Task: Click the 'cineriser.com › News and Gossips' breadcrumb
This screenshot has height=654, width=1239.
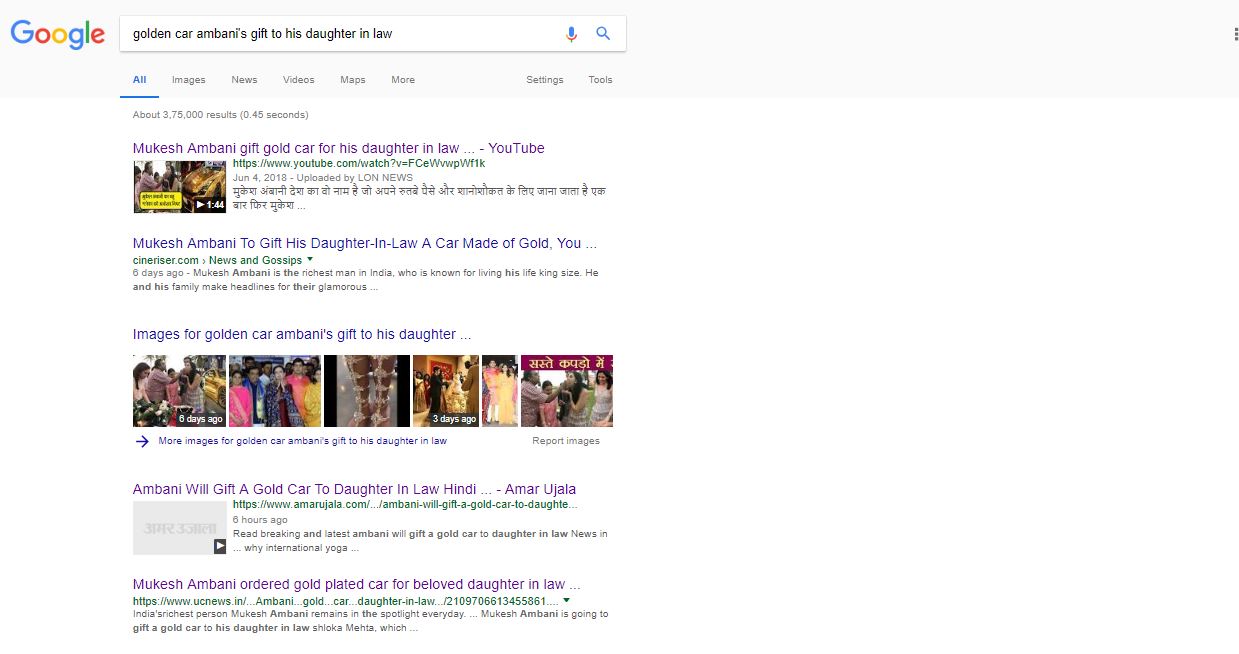Action: pyautogui.click(x=217, y=260)
